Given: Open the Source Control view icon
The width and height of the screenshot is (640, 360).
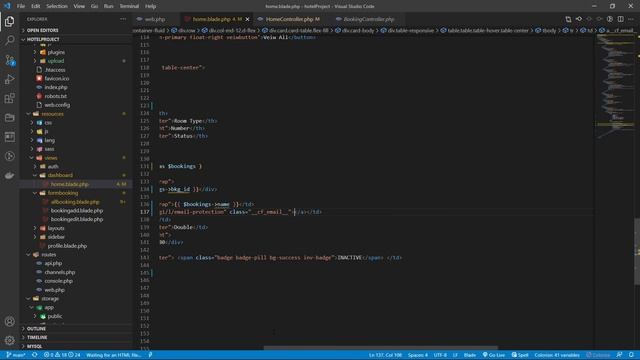Looking at the screenshot, I should [x=9, y=60].
